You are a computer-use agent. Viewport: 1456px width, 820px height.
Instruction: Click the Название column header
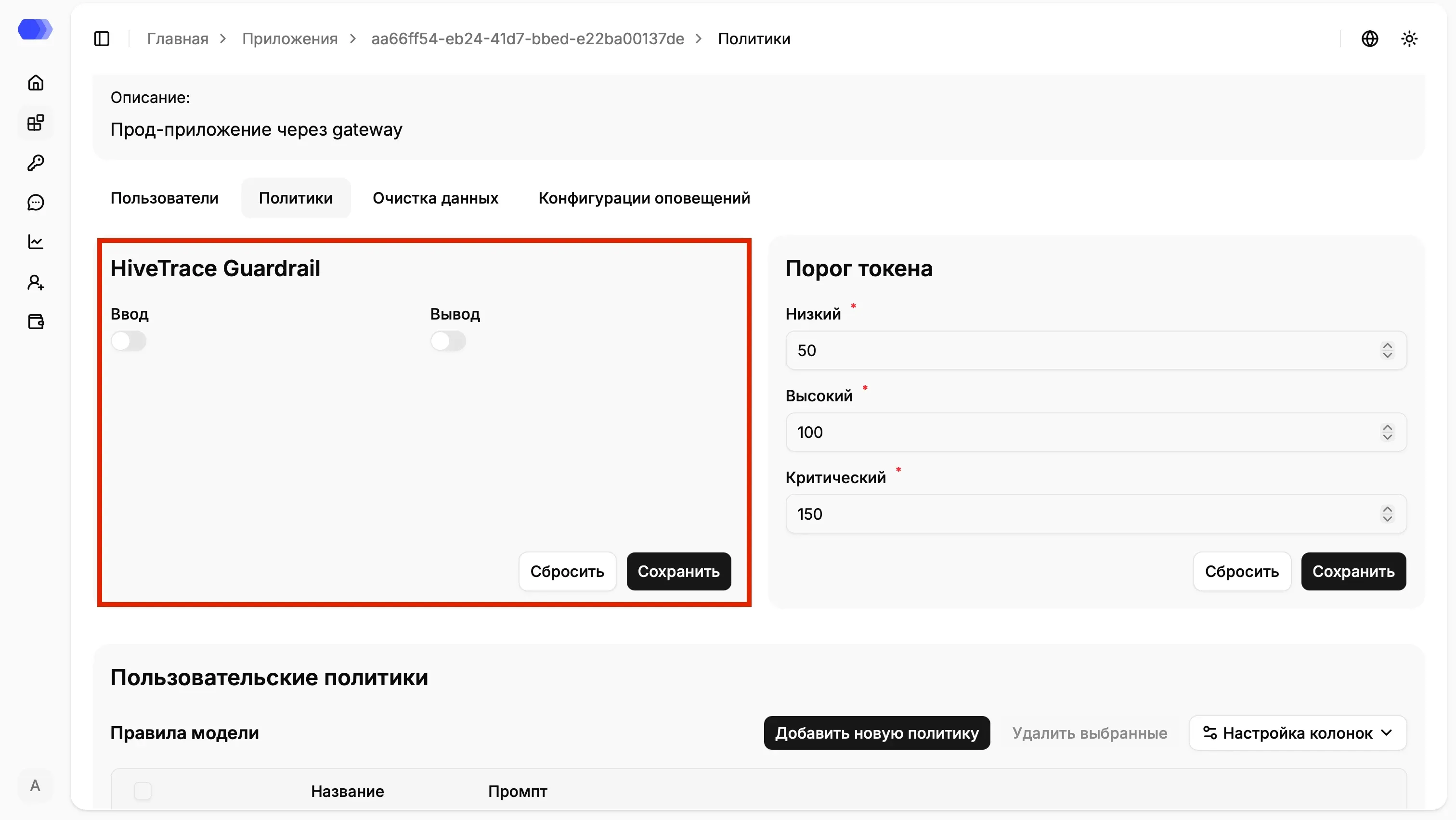[347, 791]
